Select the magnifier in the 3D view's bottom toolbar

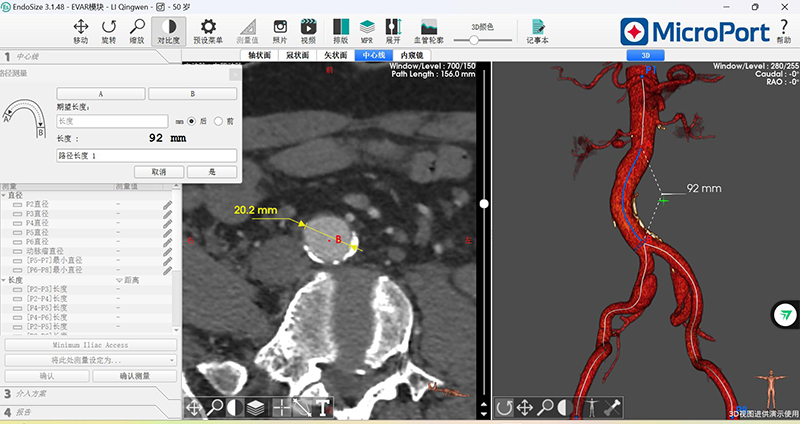click(545, 408)
